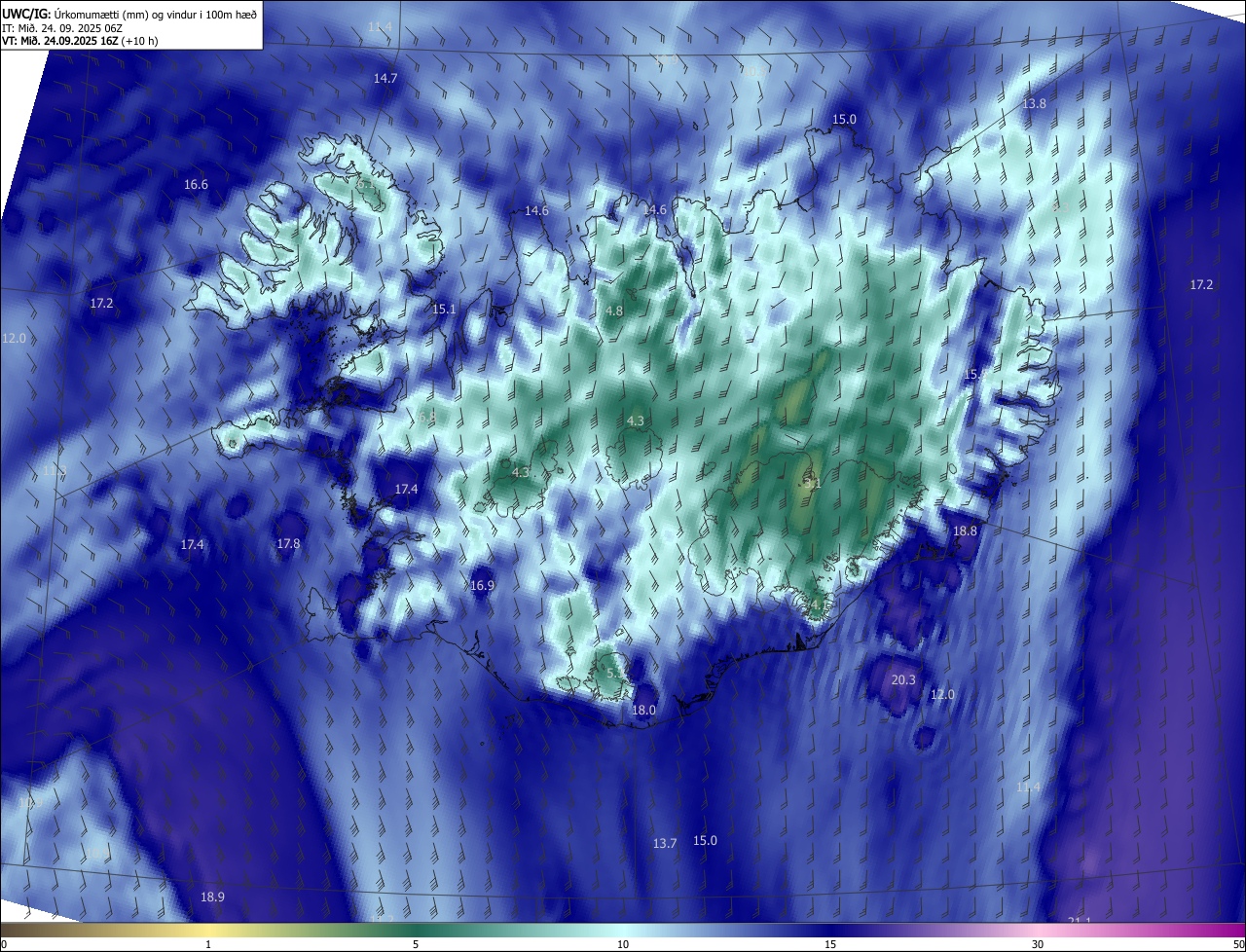Click the colour scale tick label 50

click(1239, 945)
